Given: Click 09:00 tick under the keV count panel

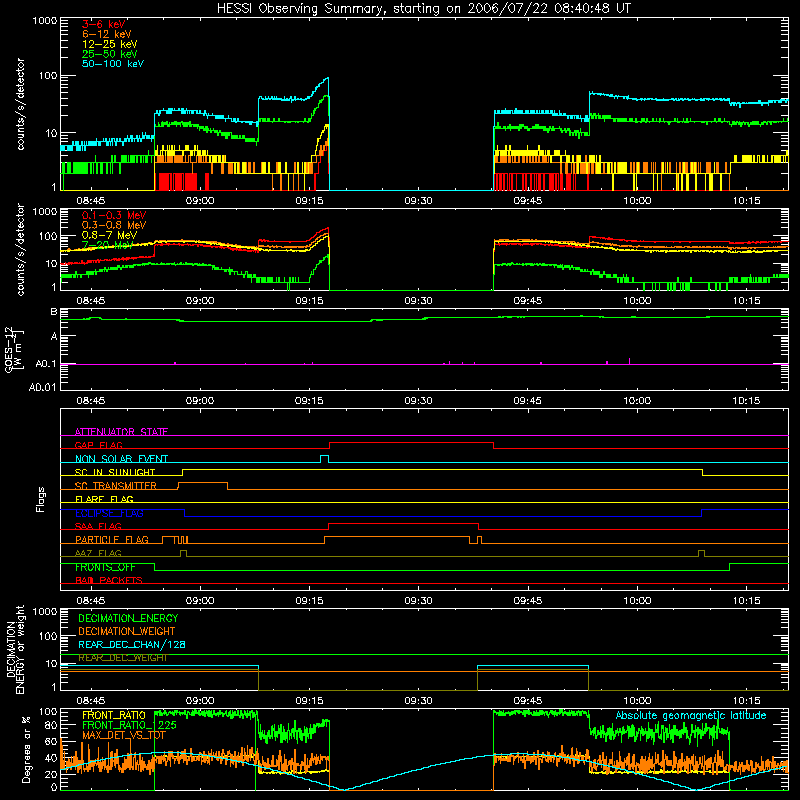Looking at the screenshot, I should tap(199, 201).
